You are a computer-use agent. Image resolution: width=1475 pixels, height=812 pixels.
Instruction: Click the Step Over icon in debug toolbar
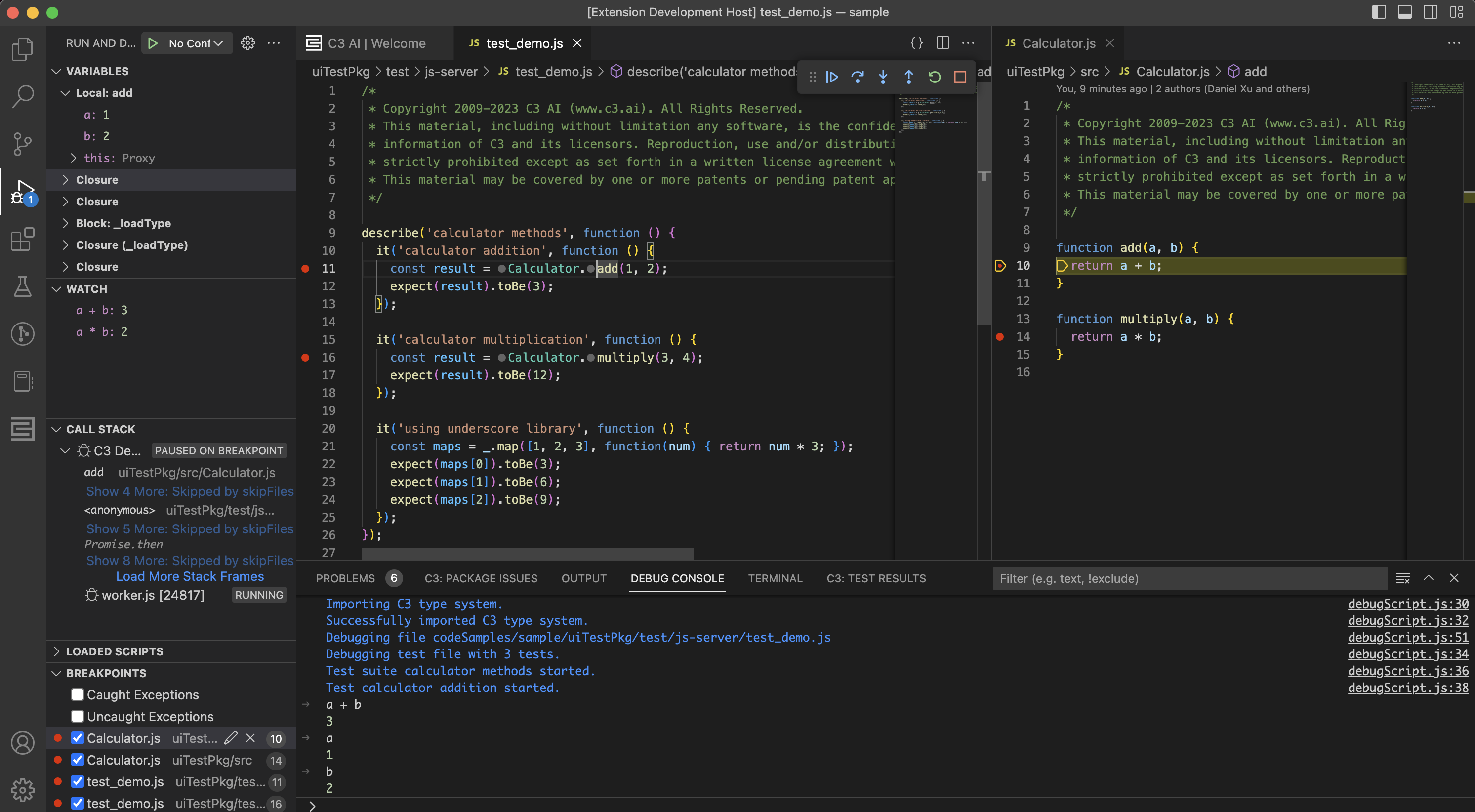(x=858, y=77)
